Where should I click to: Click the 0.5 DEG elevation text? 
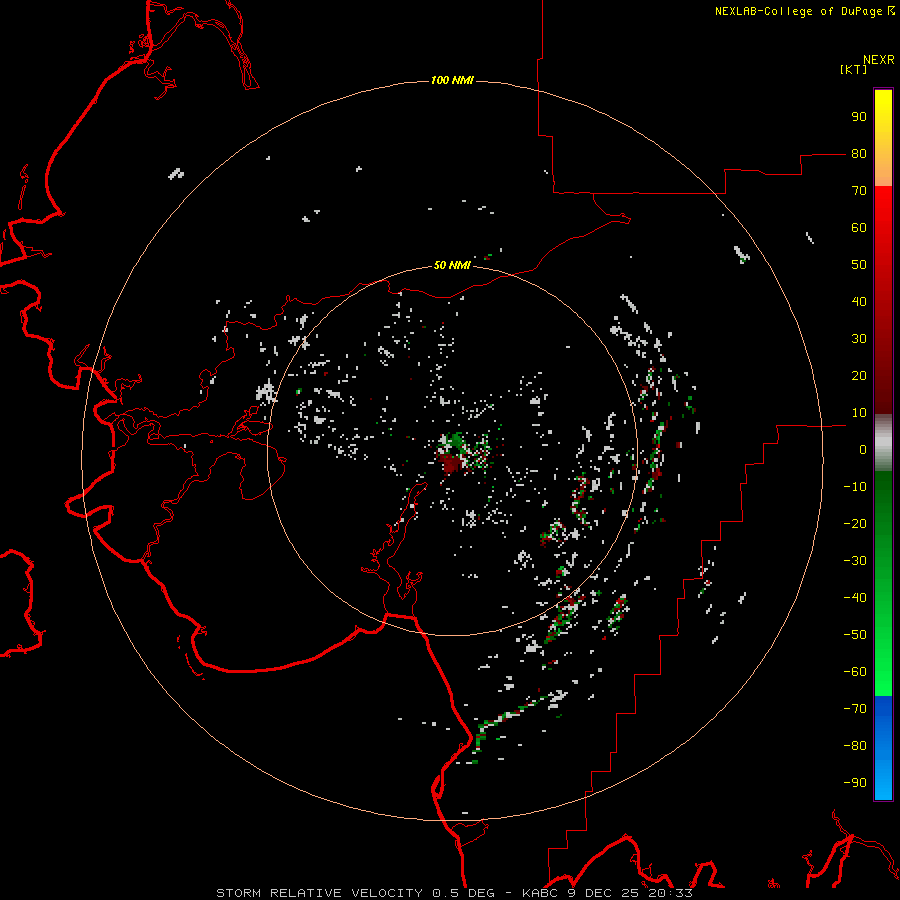click(x=463, y=893)
